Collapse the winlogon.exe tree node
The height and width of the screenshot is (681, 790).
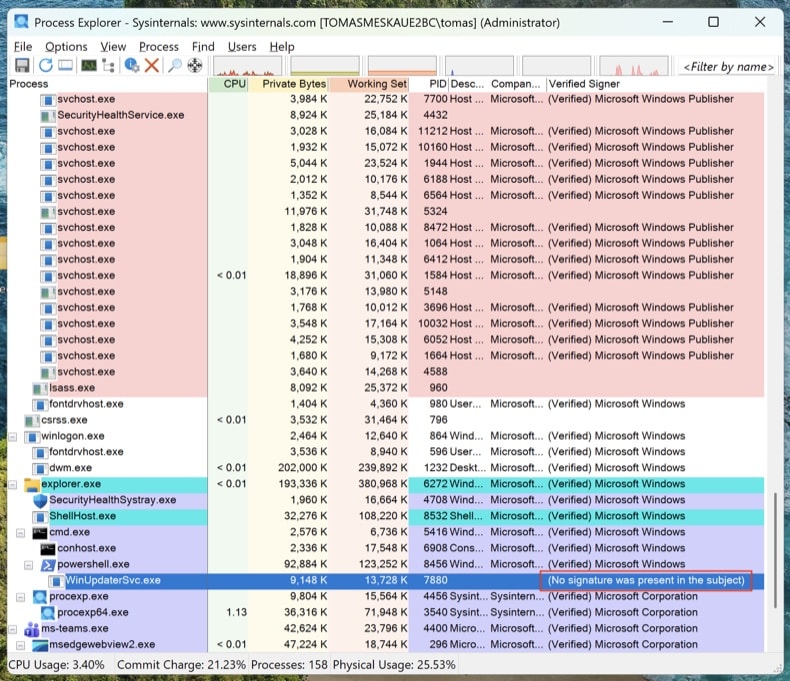[x=13, y=437]
